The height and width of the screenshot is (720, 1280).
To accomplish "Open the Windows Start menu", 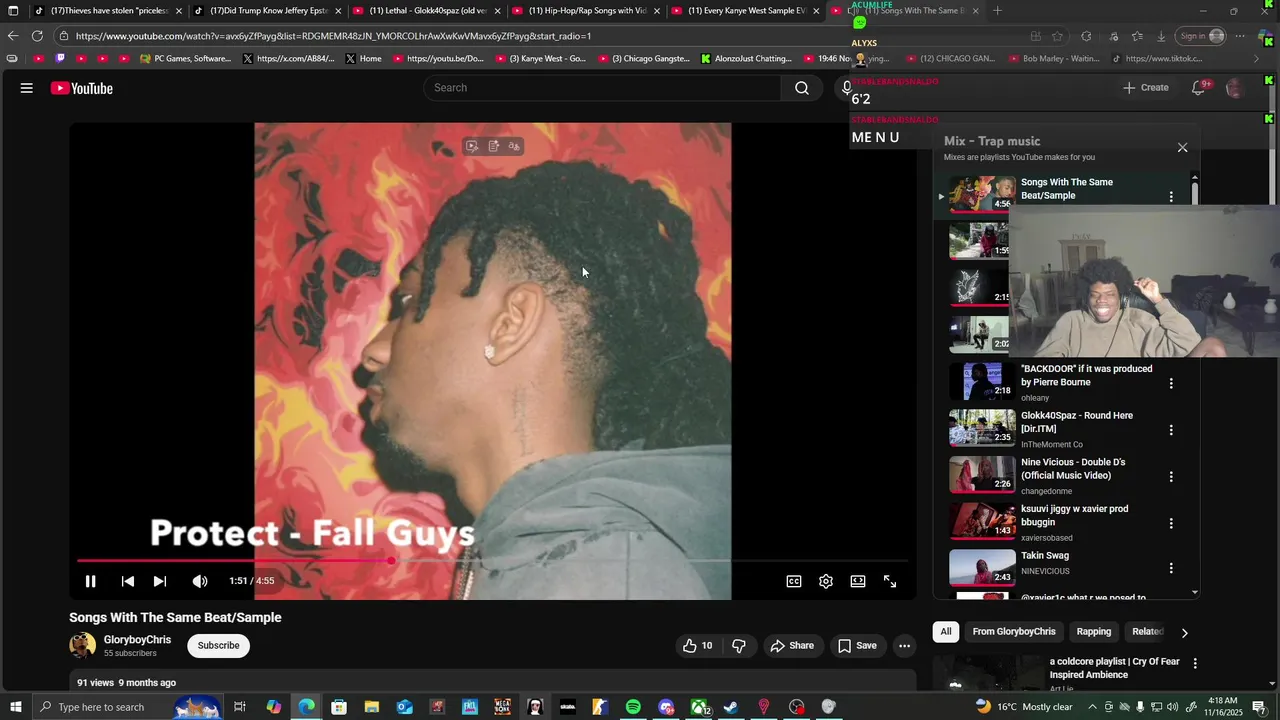I will click(16, 707).
